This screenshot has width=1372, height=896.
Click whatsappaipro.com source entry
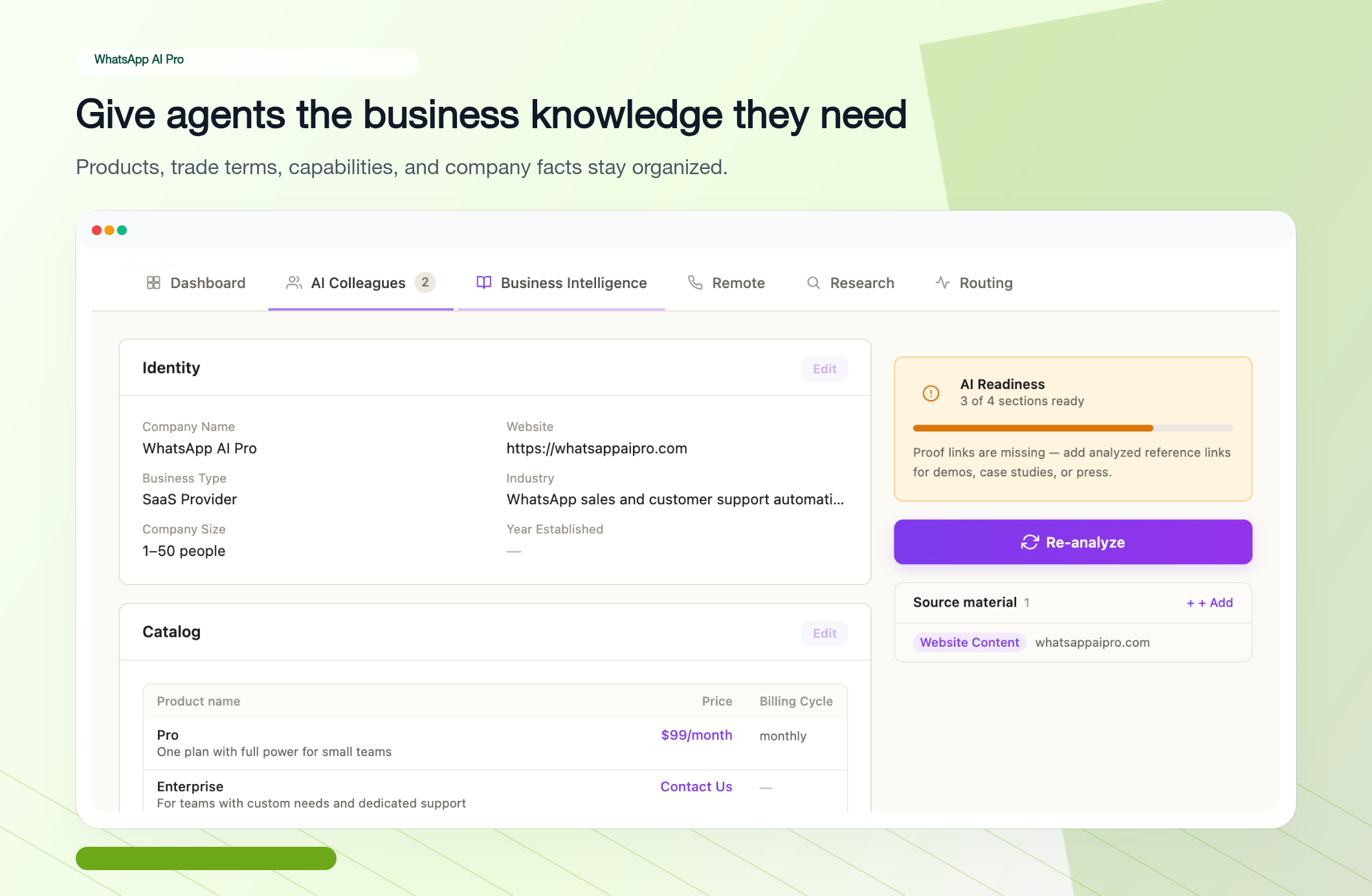point(1092,642)
